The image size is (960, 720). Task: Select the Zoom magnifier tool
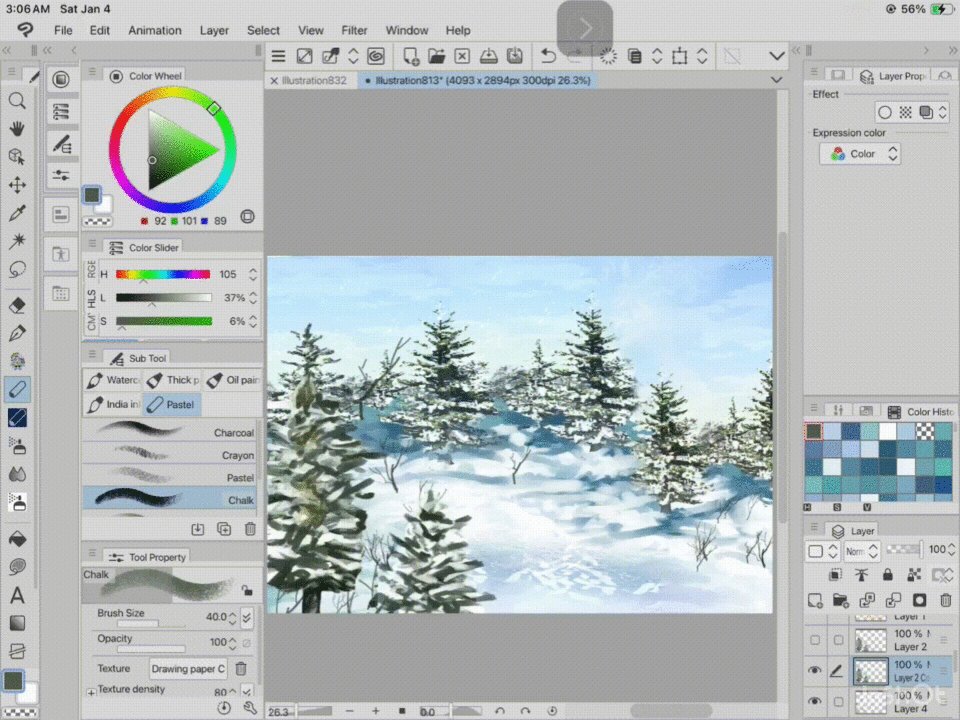(17, 100)
